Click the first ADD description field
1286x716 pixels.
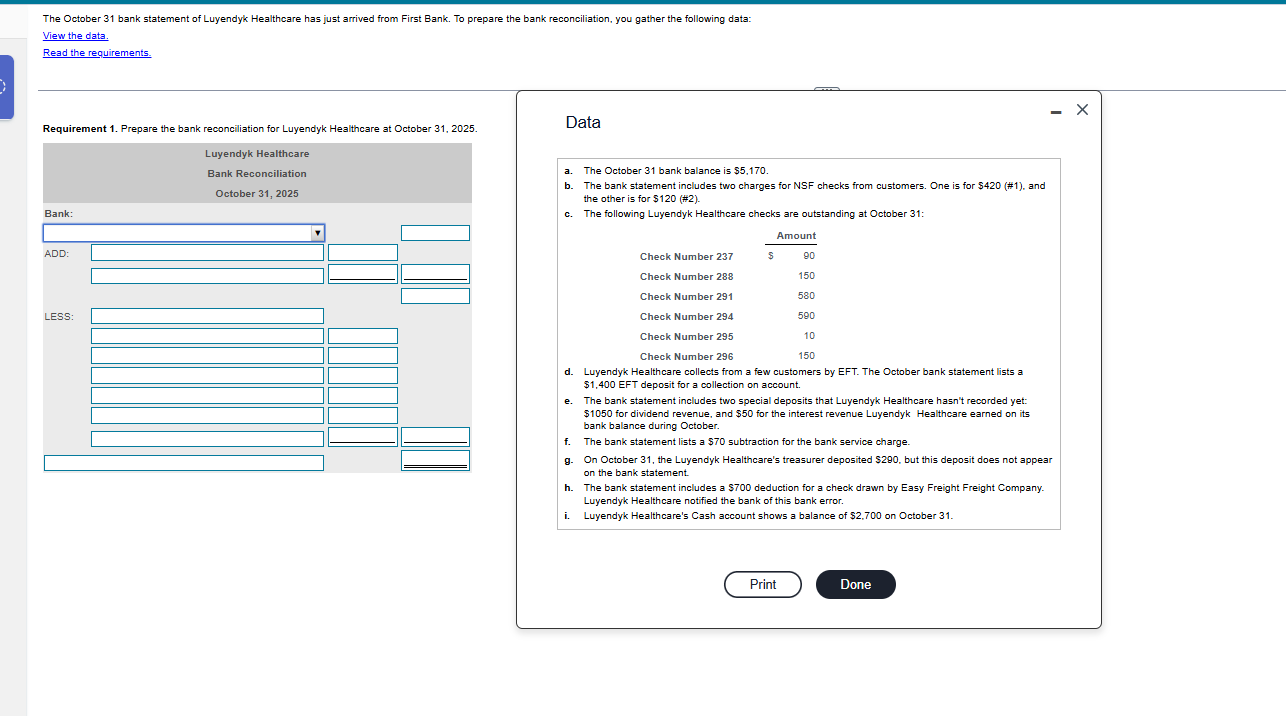pos(207,253)
